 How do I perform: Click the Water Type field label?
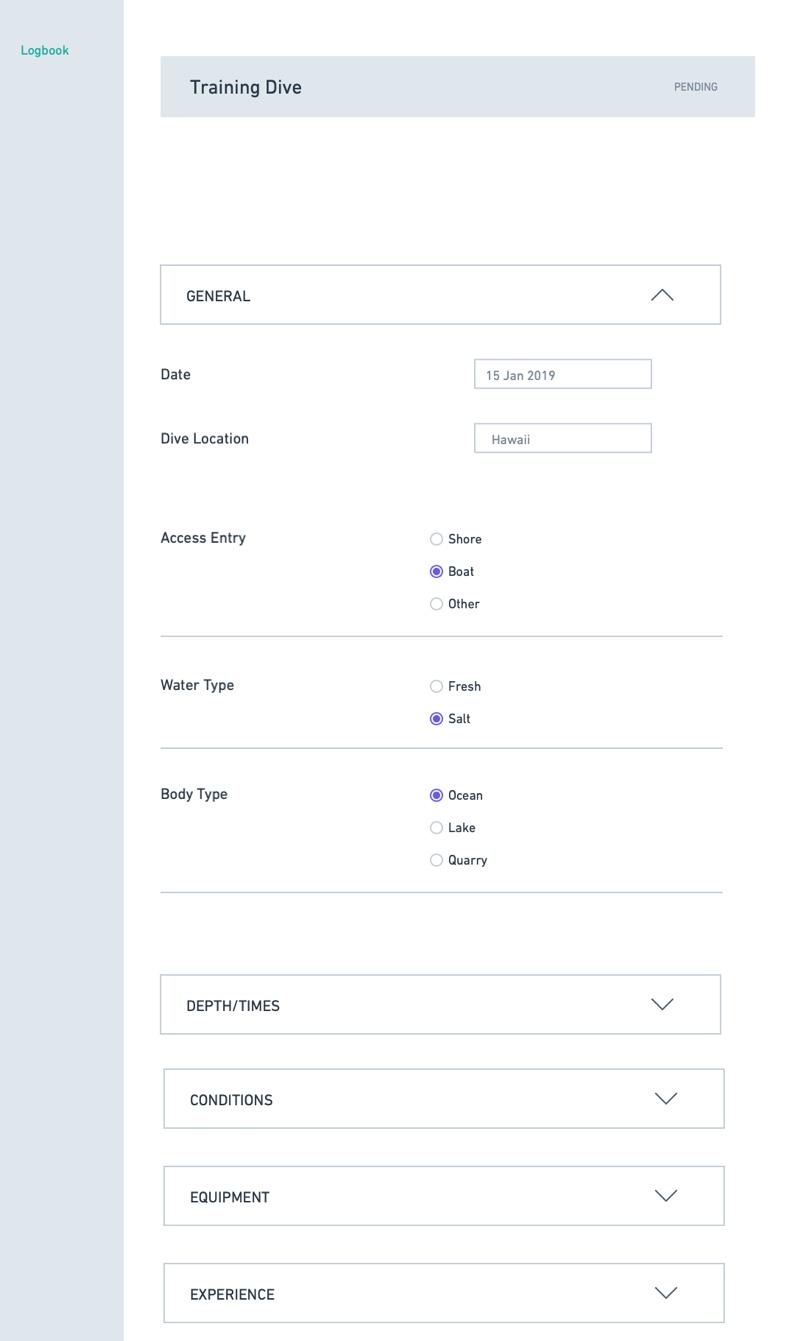(x=197, y=685)
